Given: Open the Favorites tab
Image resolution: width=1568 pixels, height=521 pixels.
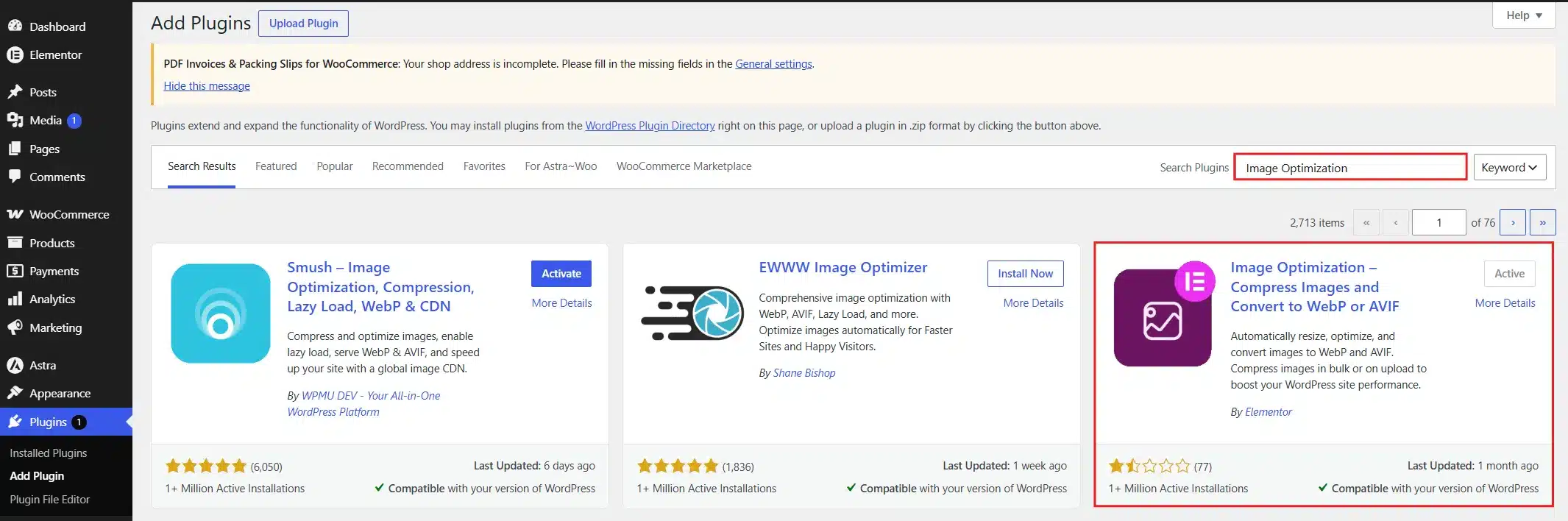Looking at the screenshot, I should (484, 166).
